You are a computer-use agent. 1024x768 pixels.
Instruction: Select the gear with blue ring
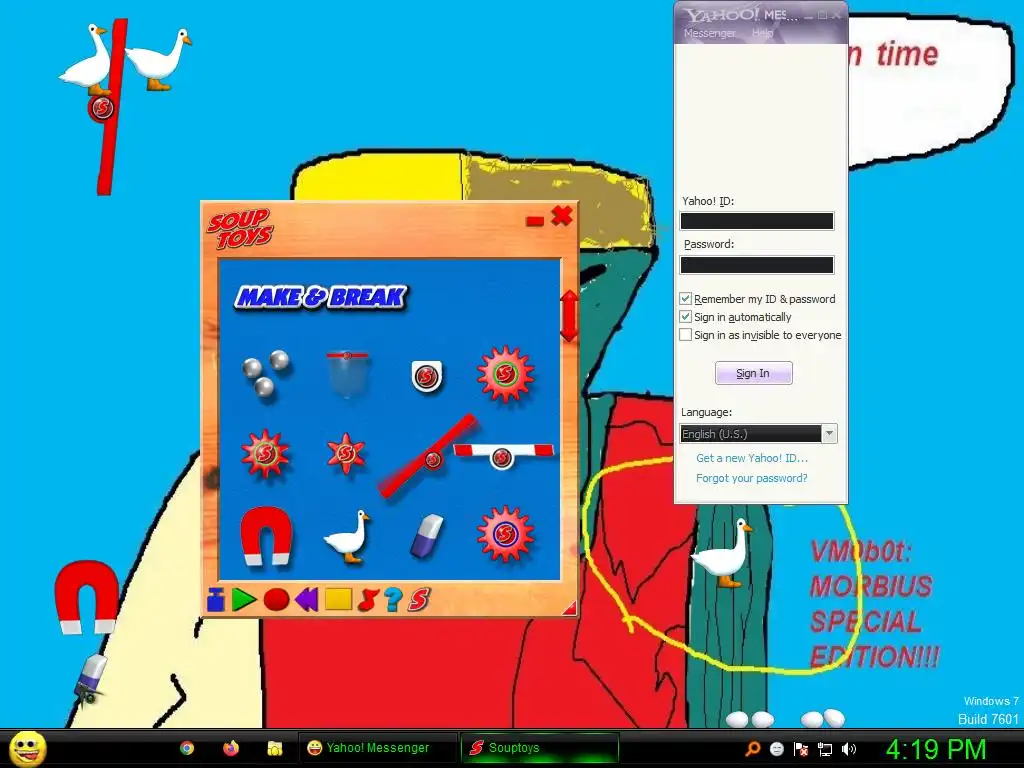coord(505,534)
